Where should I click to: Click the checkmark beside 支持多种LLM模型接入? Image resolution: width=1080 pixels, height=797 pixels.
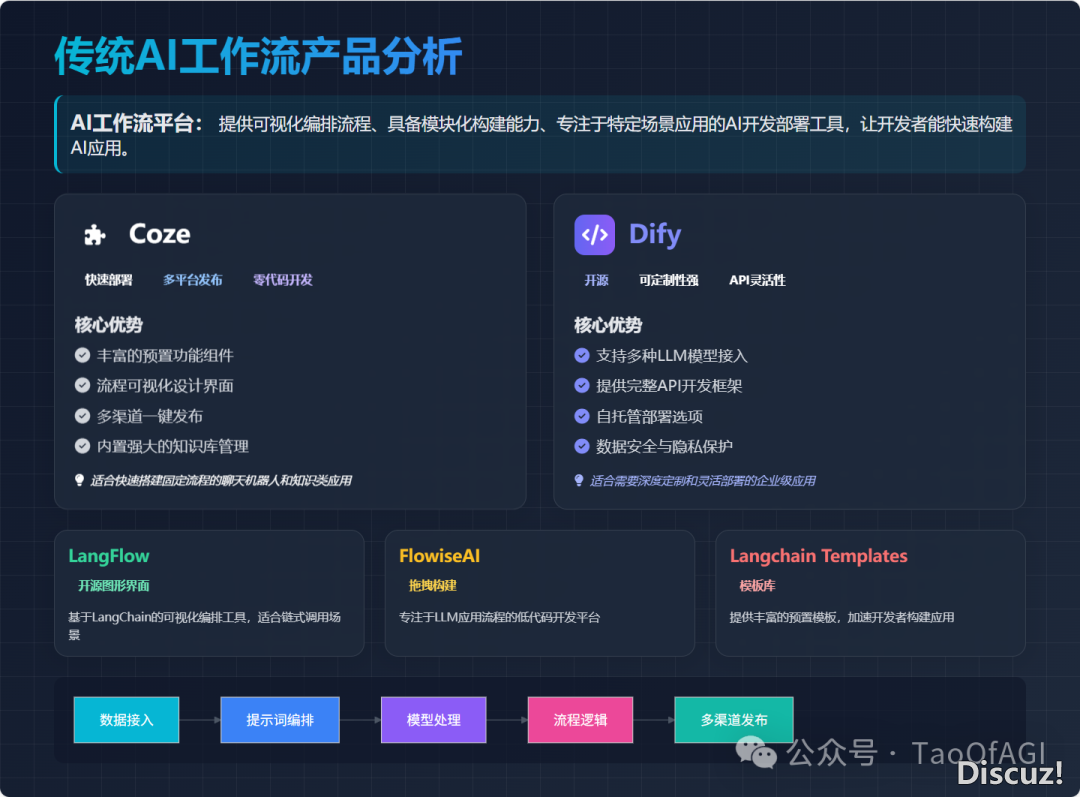coord(582,355)
